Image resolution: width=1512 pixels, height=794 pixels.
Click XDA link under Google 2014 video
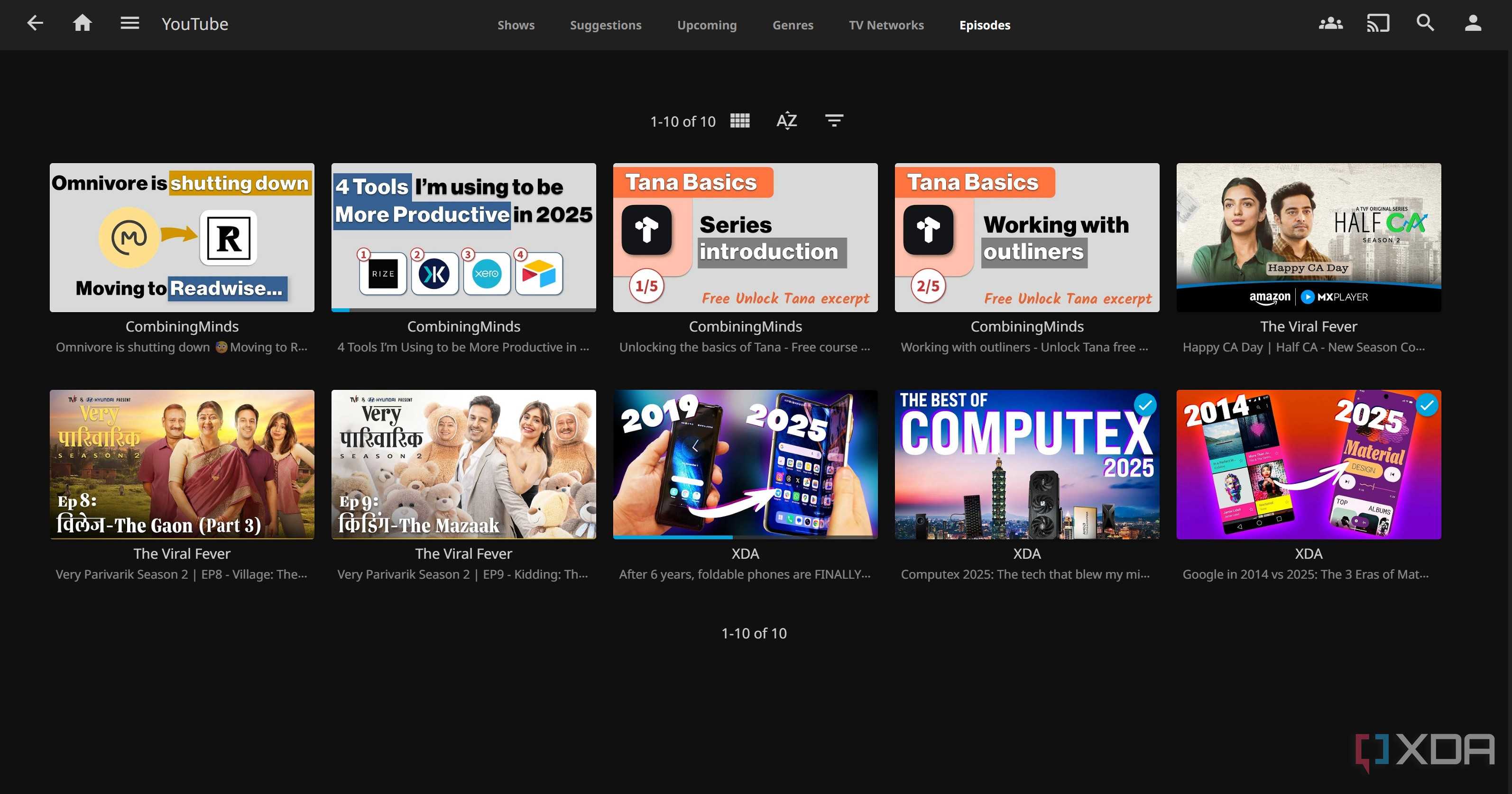(1309, 554)
